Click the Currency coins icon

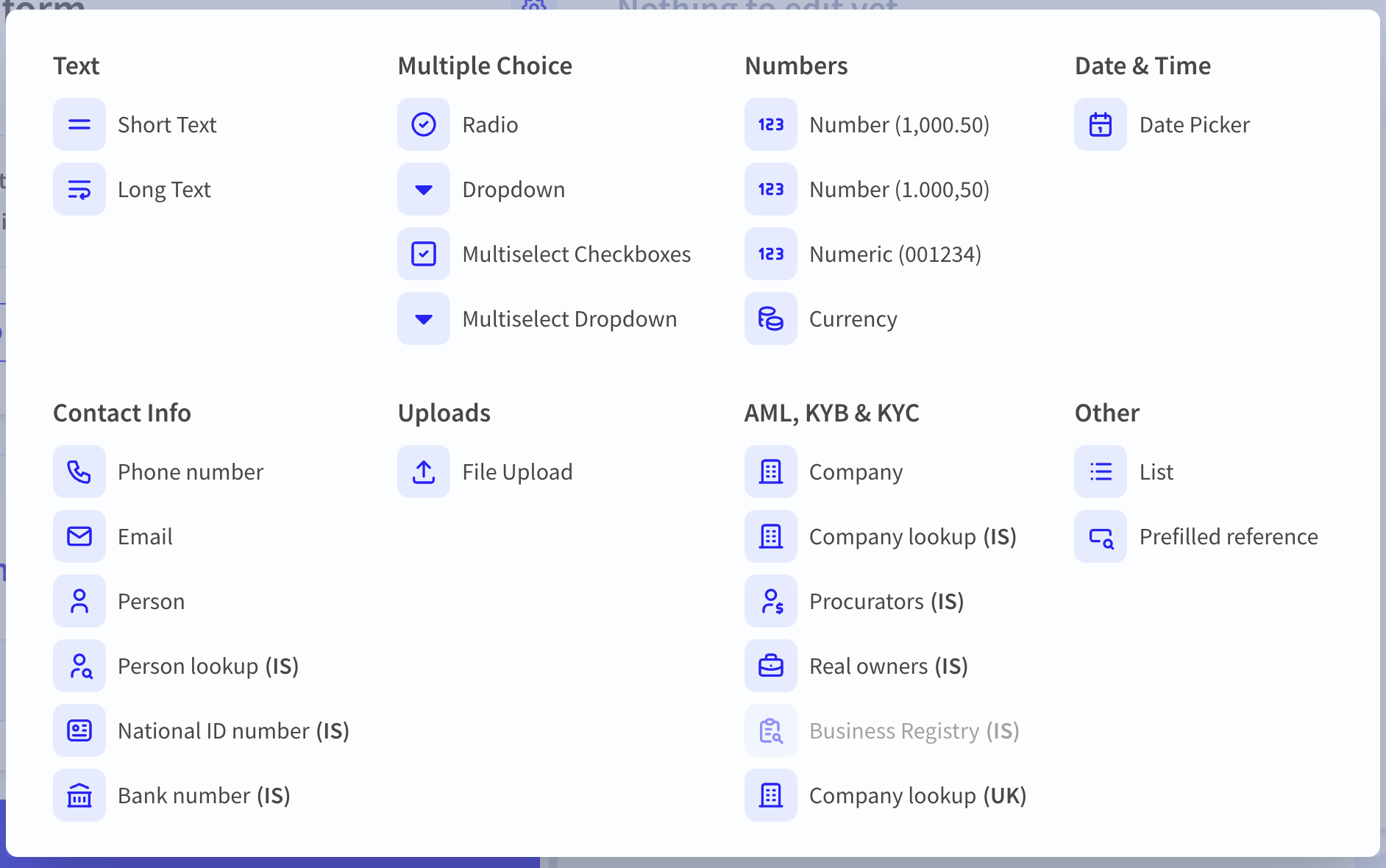[x=771, y=319]
